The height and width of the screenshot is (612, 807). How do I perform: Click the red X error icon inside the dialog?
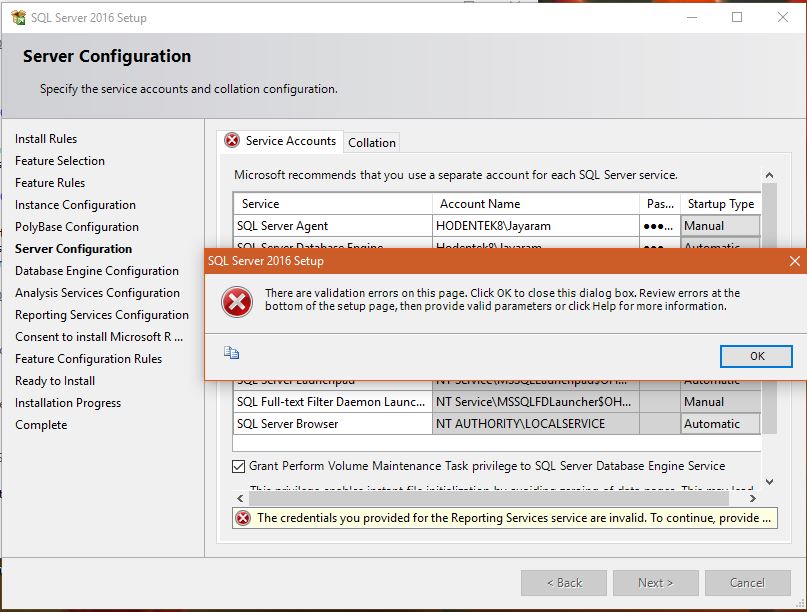click(x=237, y=302)
